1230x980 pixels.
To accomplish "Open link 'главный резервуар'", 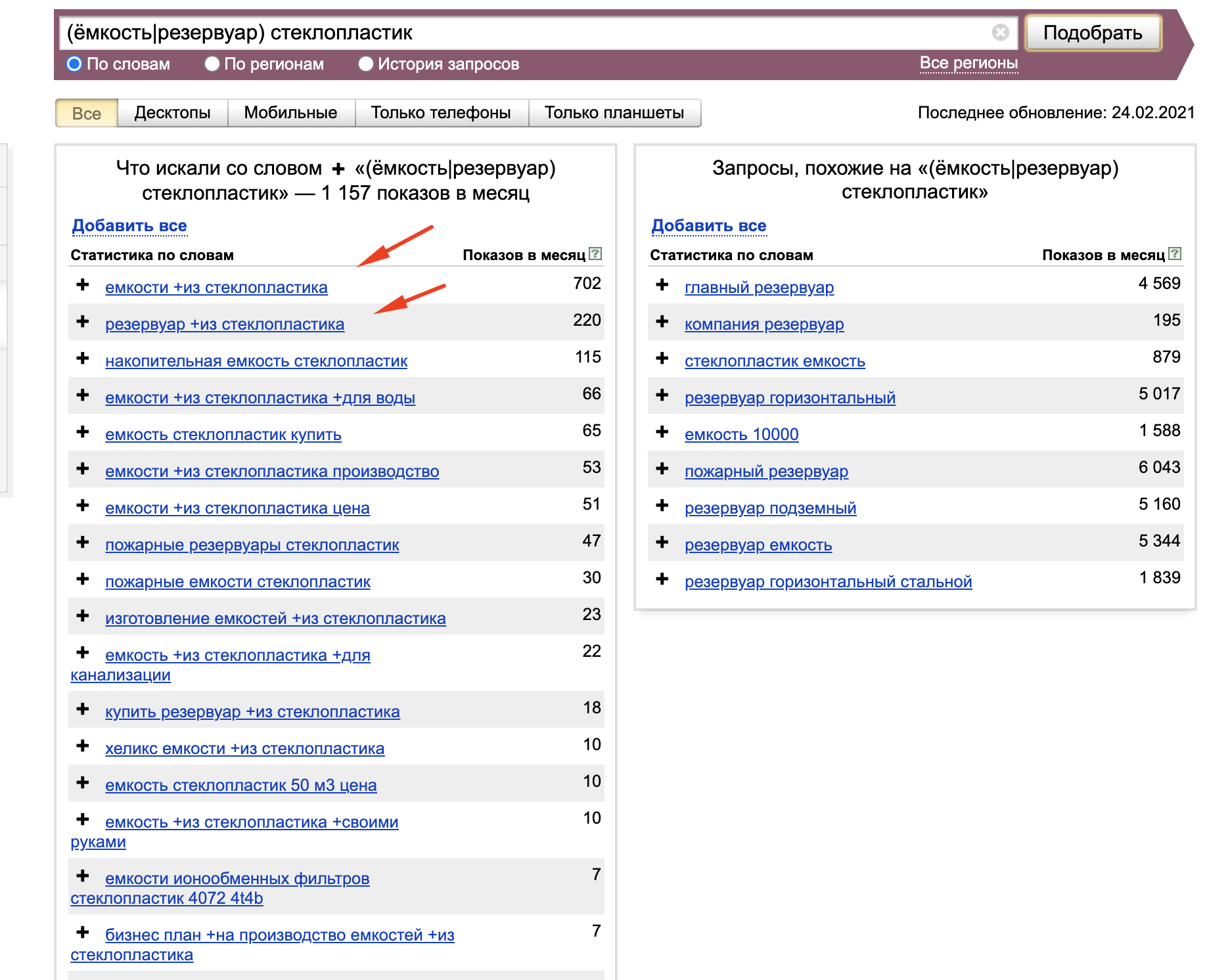I will (x=759, y=288).
